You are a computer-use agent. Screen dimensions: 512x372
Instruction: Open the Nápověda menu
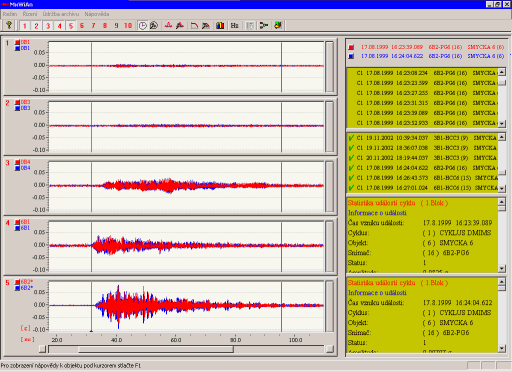[x=97, y=14]
